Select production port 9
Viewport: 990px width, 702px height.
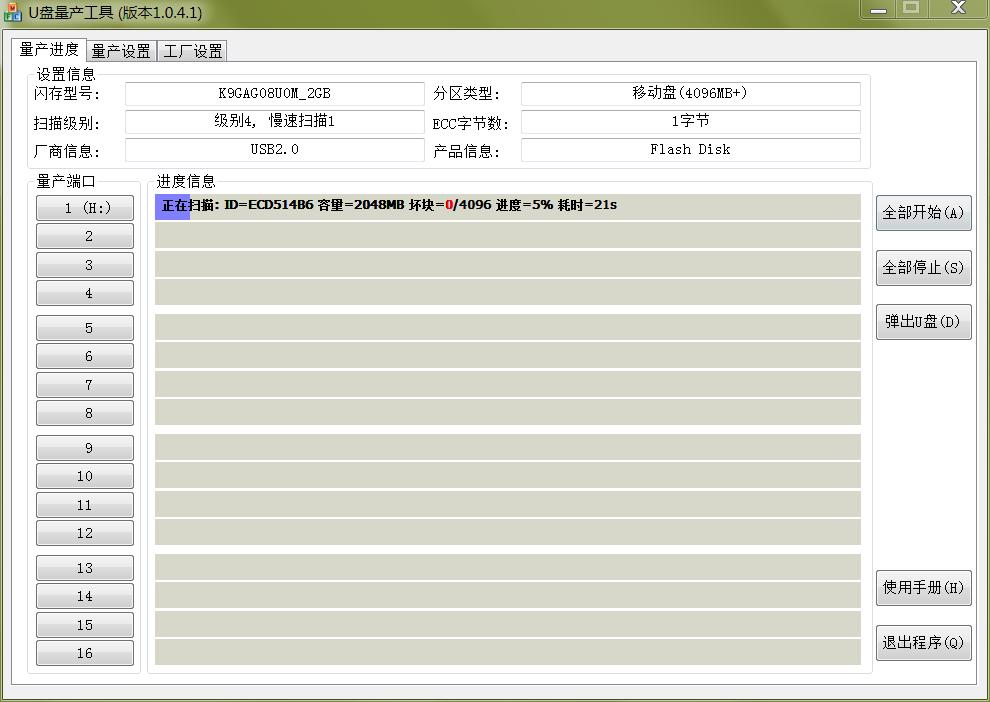pyautogui.click(x=84, y=447)
